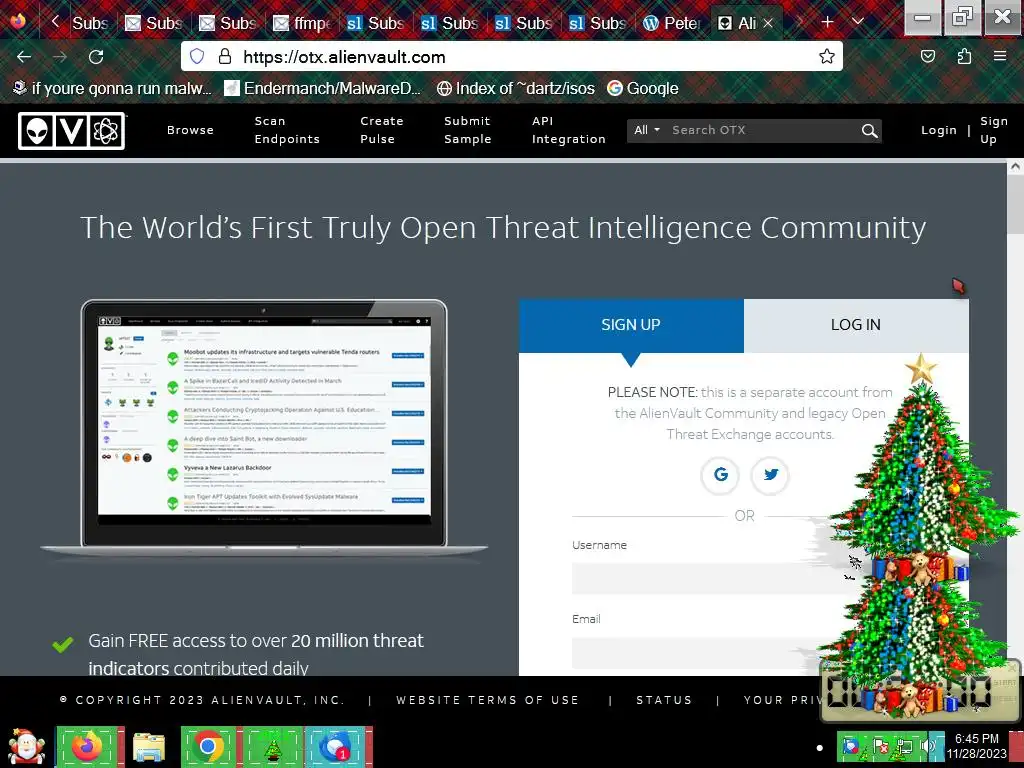This screenshot has height=768, width=1024.
Task: Open the Browse menu item
Action: tap(190, 130)
